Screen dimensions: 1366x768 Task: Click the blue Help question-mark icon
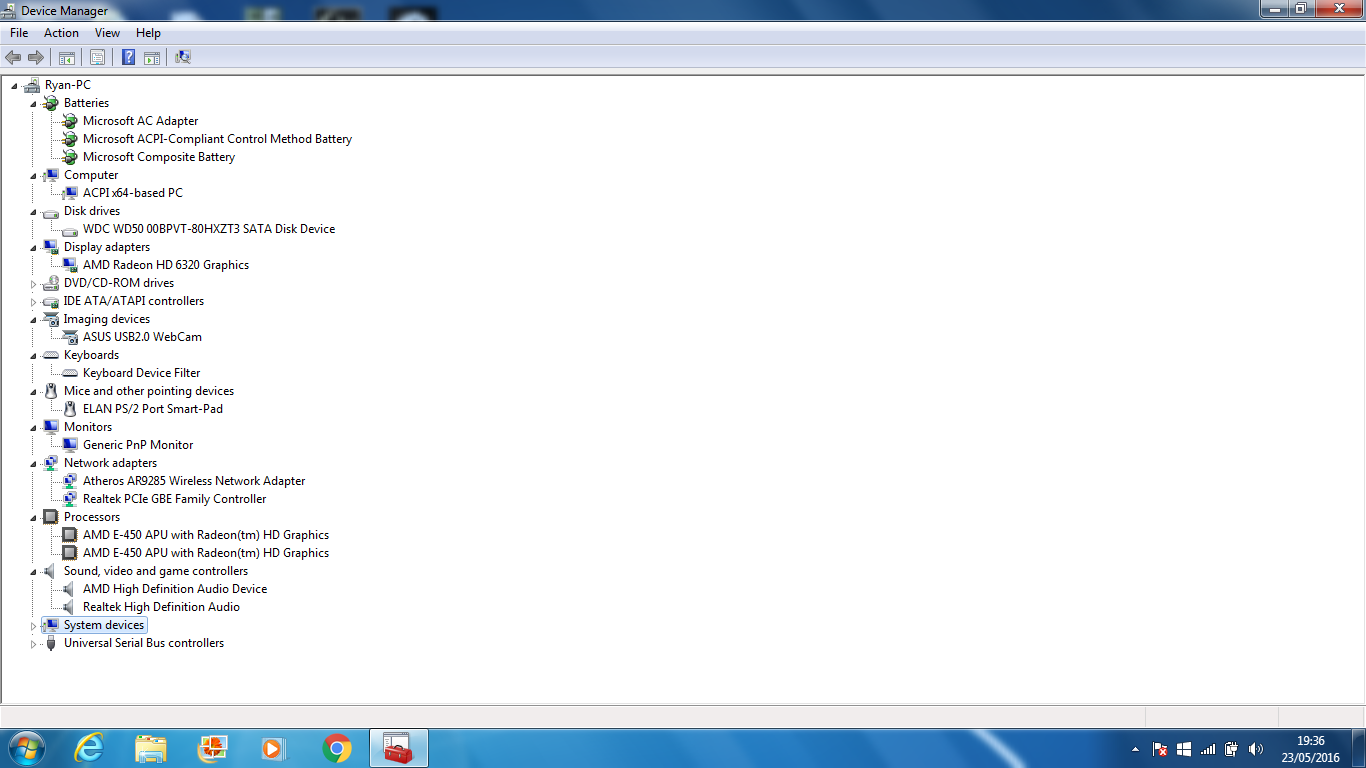tap(128, 57)
